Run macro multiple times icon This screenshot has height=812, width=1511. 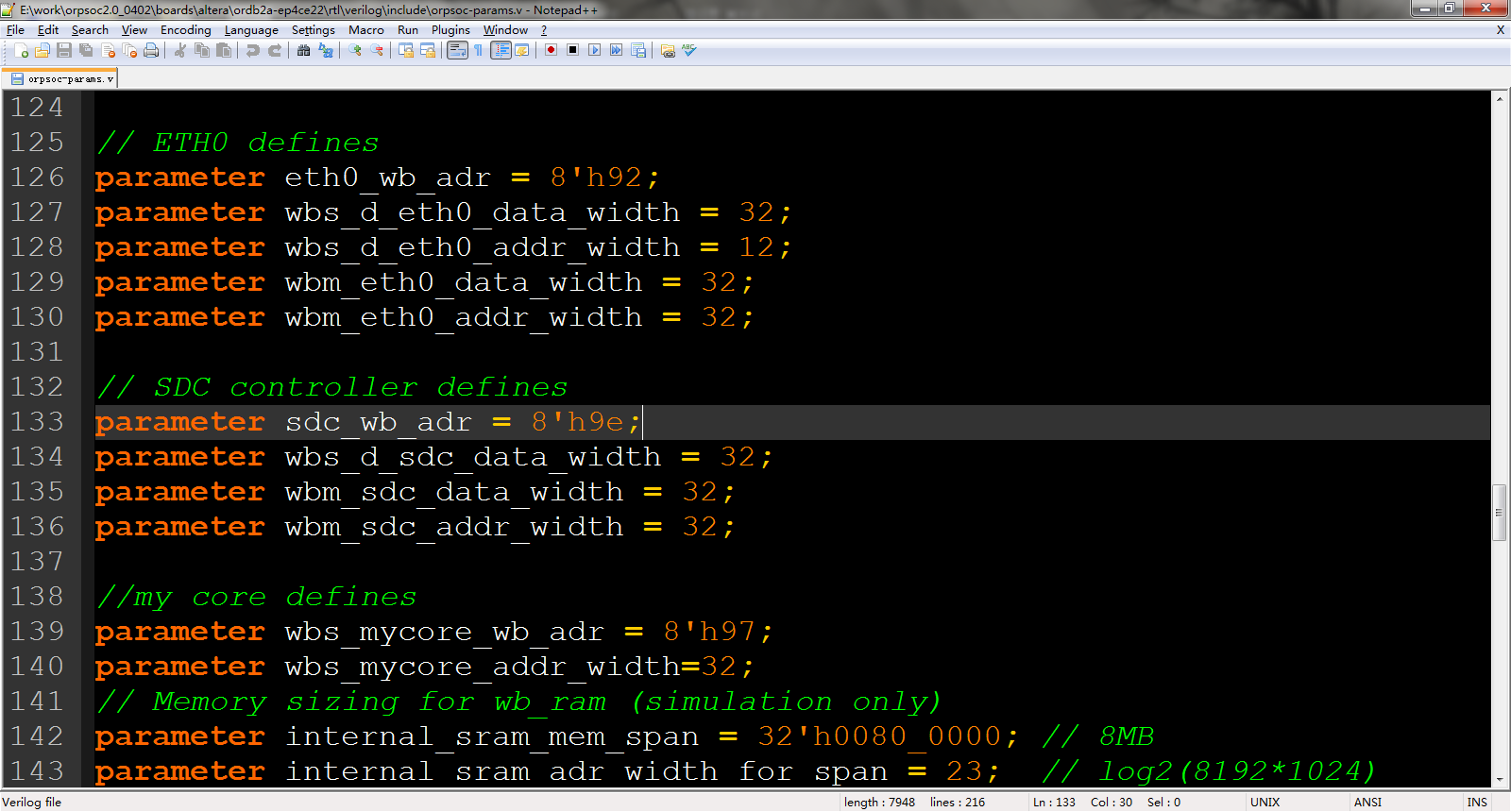[616, 51]
